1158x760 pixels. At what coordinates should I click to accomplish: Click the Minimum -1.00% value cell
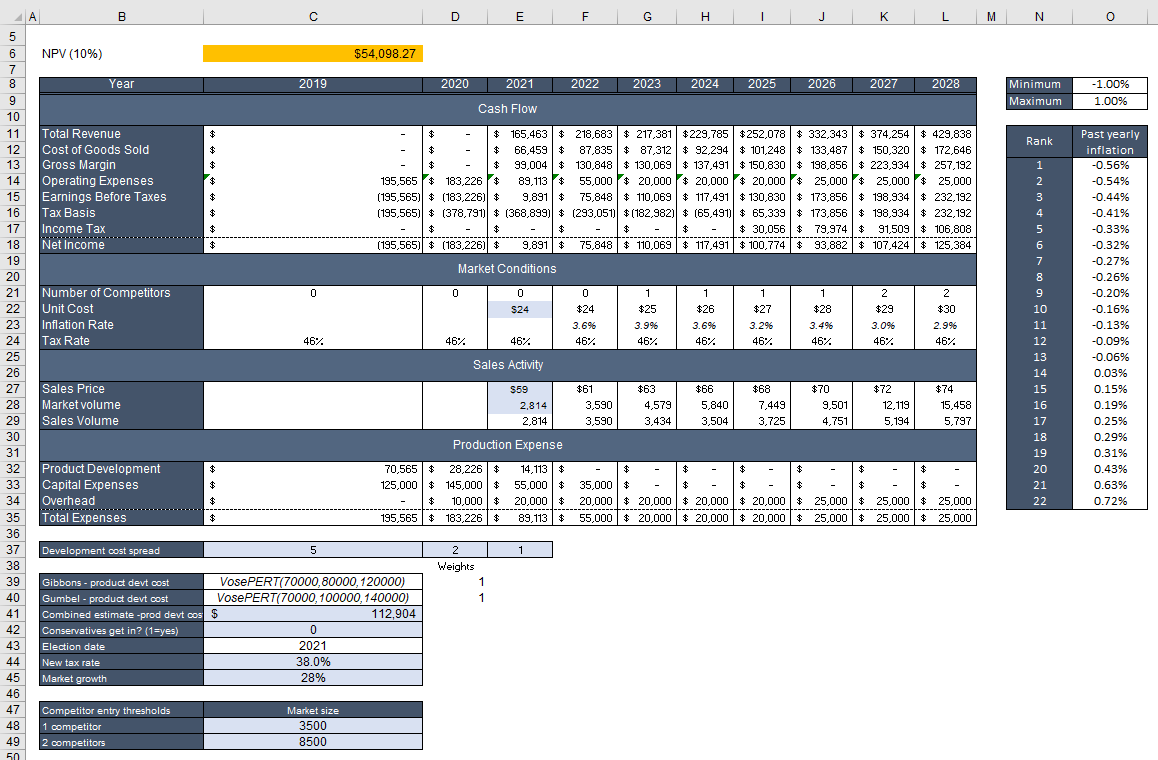1110,85
